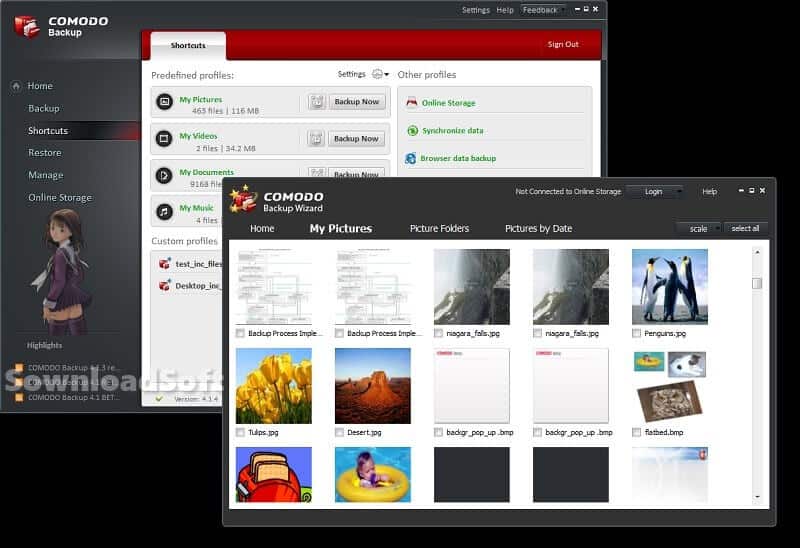Open Help in the Backup Wizard
Image resolution: width=800 pixels, height=548 pixels.
coord(710,191)
